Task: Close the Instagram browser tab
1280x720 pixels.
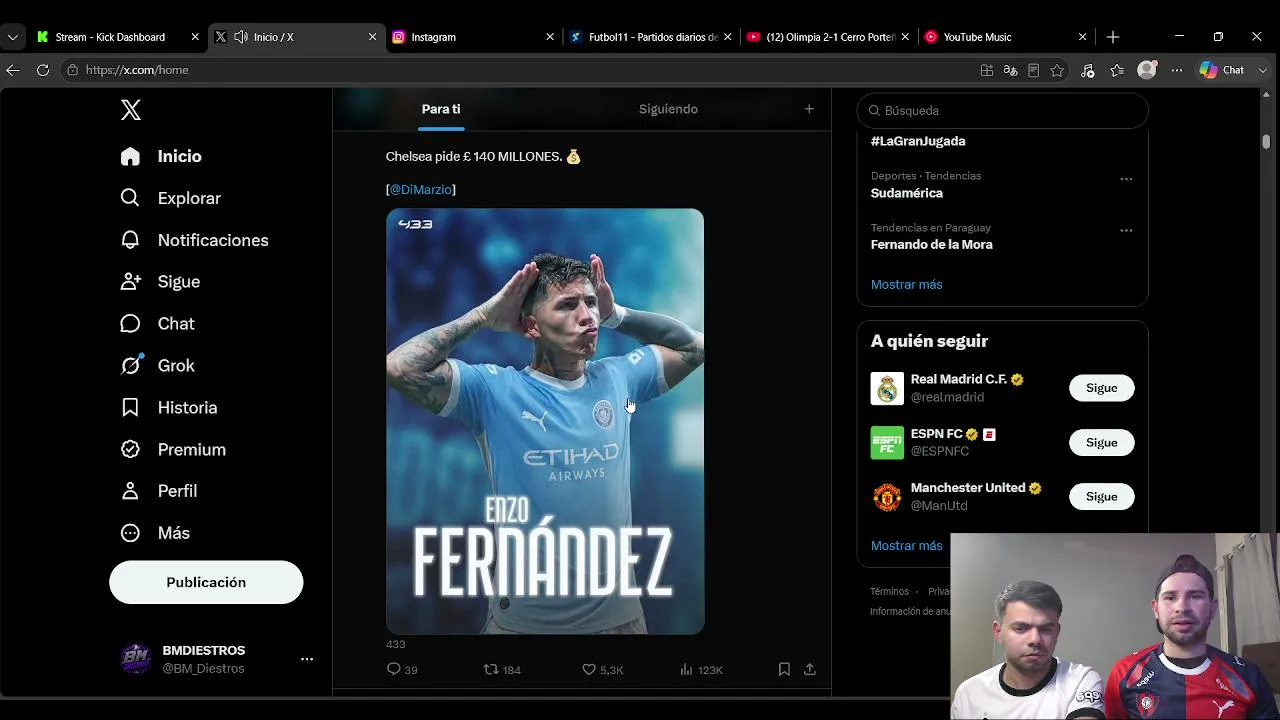Action: point(549,37)
